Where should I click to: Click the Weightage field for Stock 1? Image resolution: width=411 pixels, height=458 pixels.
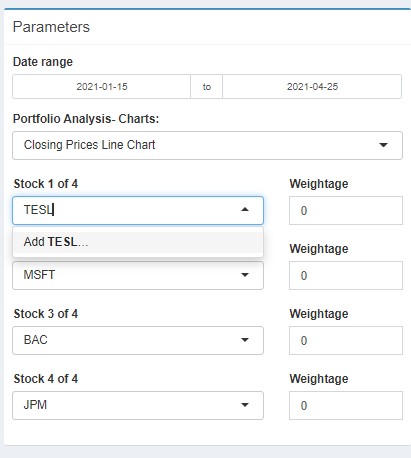tap(346, 210)
